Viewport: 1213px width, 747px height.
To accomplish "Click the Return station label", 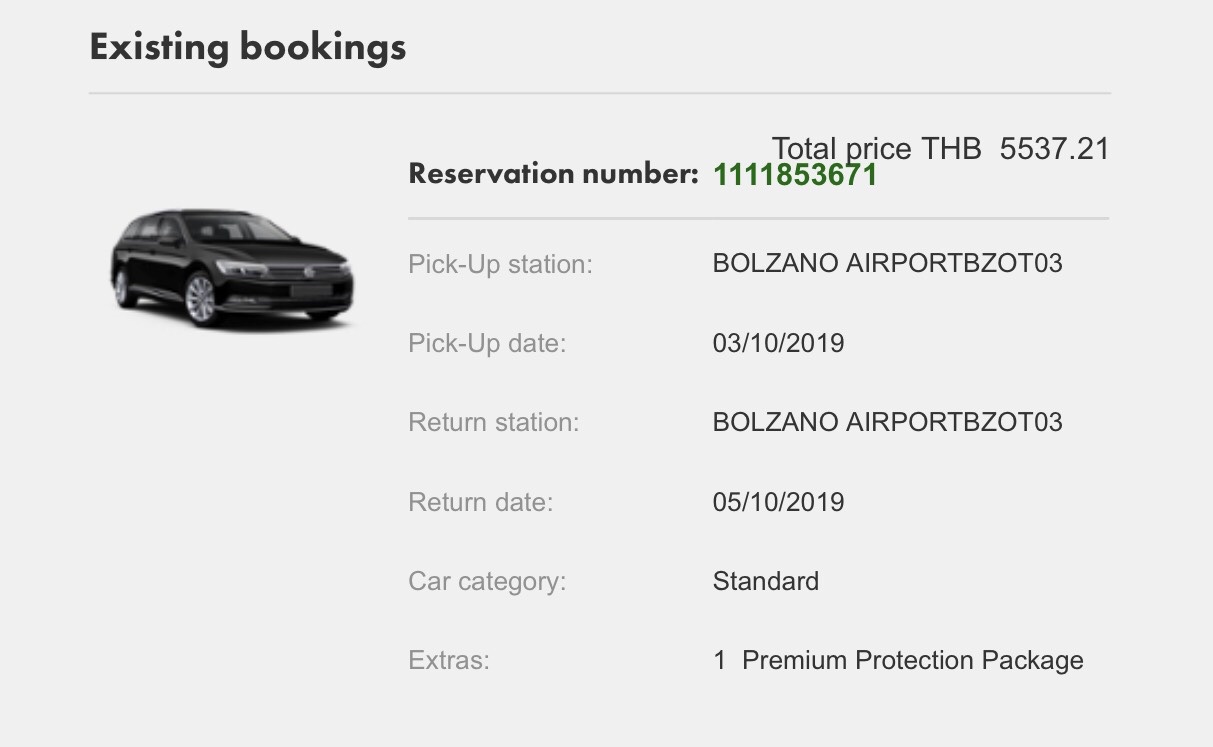I will coord(493,422).
